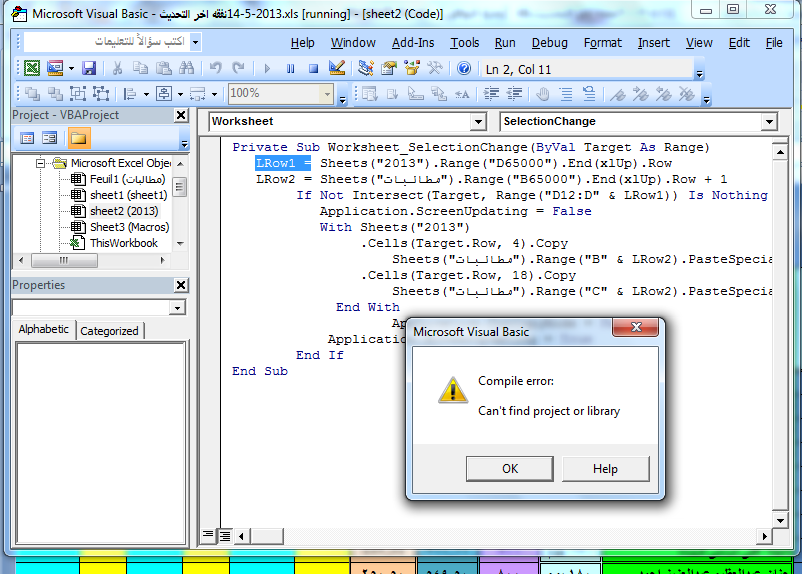Switch to the Categorized properties tab

tap(109, 331)
